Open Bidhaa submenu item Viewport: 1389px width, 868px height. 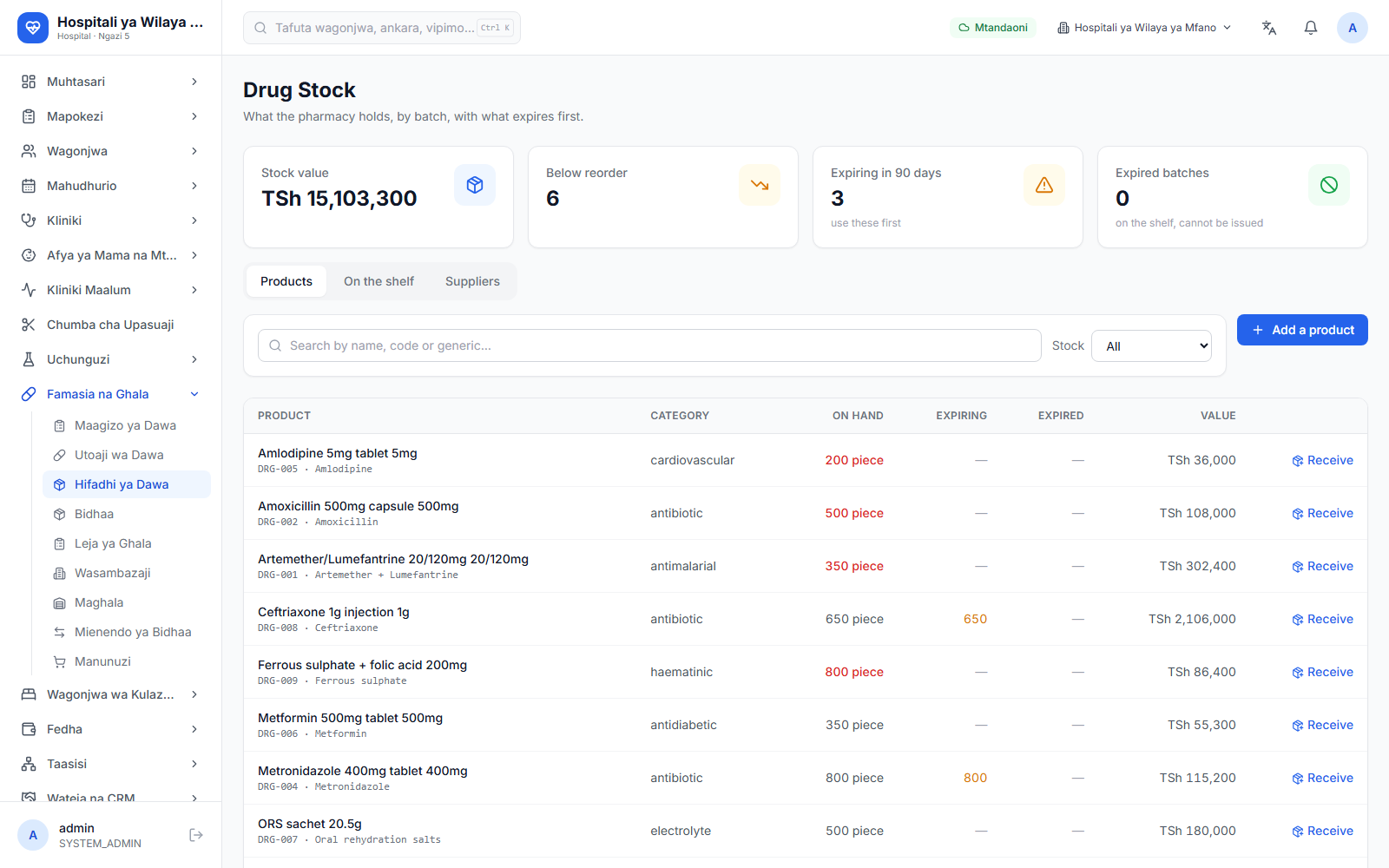coord(127,514)
